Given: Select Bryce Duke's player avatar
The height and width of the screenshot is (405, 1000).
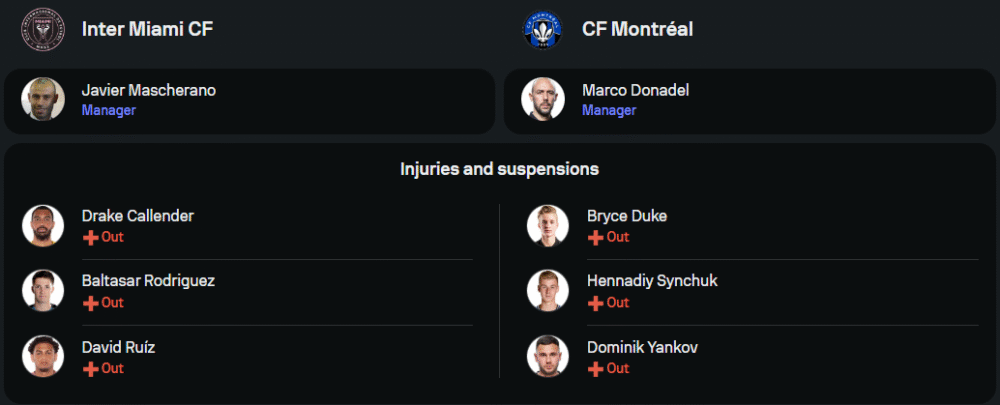Looking at the screenshot, I should click(547, 225).
